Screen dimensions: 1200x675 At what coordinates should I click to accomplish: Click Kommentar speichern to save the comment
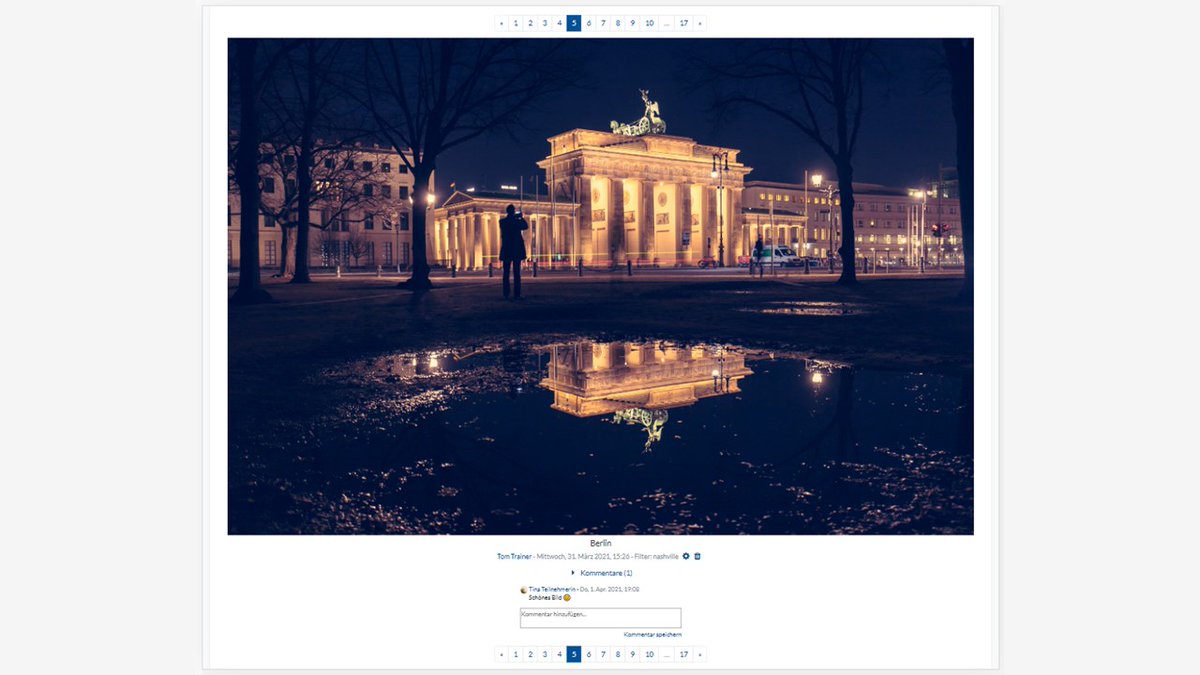click(653, 634)
